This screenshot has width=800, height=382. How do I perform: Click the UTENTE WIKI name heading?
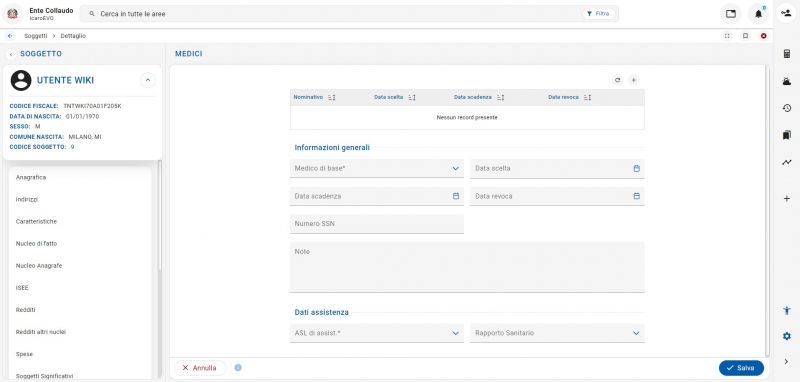tap(65, 81)
